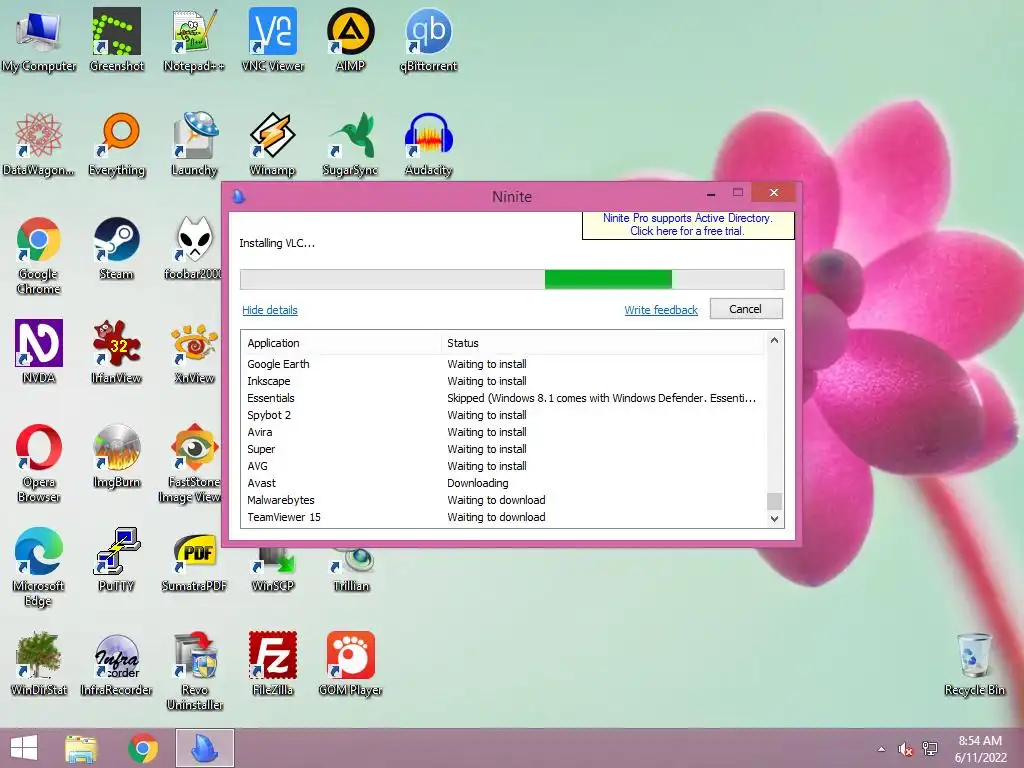The height and width of the screenshot is (768, 1024).
Task: Open Chrome from the taskbar
Action: tap(143, 748)
